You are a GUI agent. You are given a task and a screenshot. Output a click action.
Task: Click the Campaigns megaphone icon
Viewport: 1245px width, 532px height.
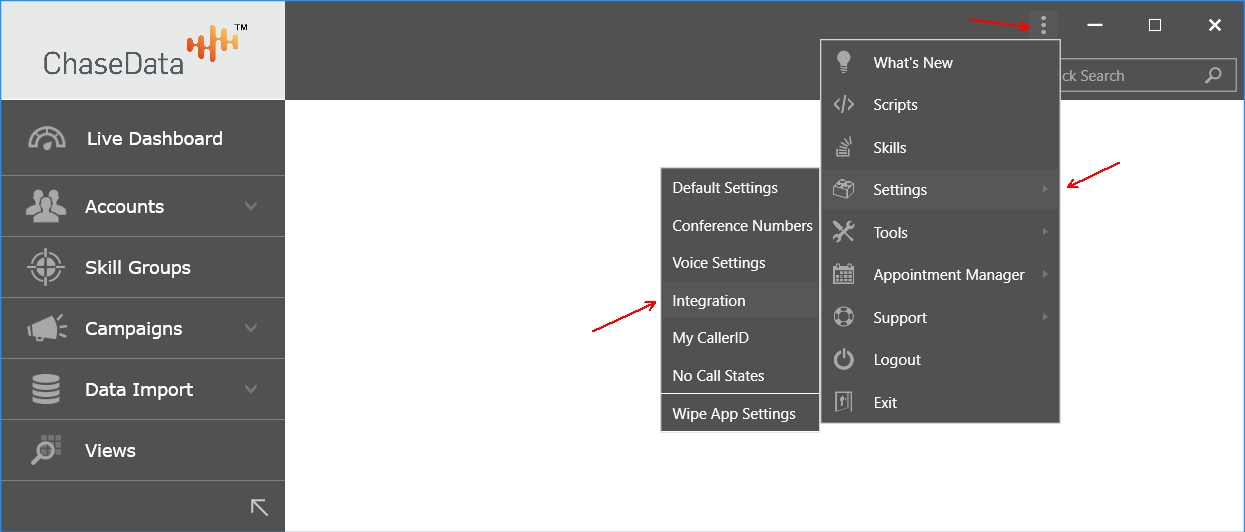[46, 329]
